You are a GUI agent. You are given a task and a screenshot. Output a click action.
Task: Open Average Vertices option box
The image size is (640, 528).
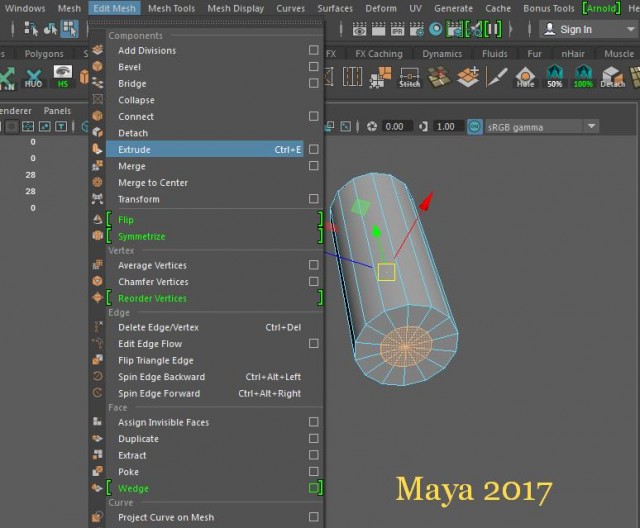click(x=313, y=265)
